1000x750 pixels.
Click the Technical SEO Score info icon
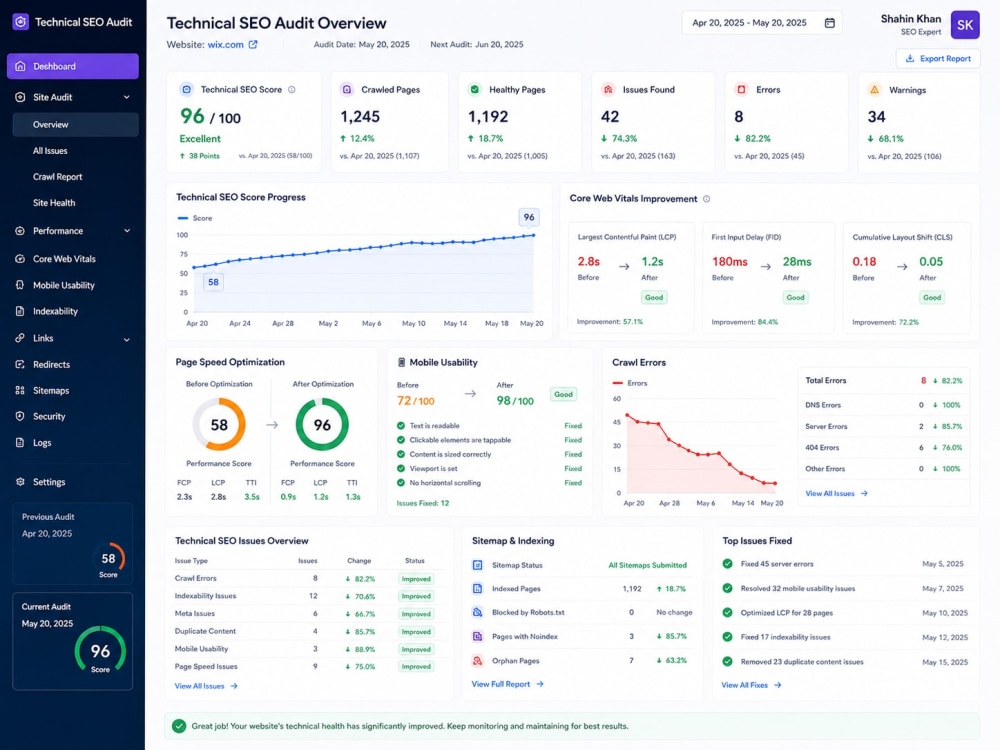click(x=291, y=90)
